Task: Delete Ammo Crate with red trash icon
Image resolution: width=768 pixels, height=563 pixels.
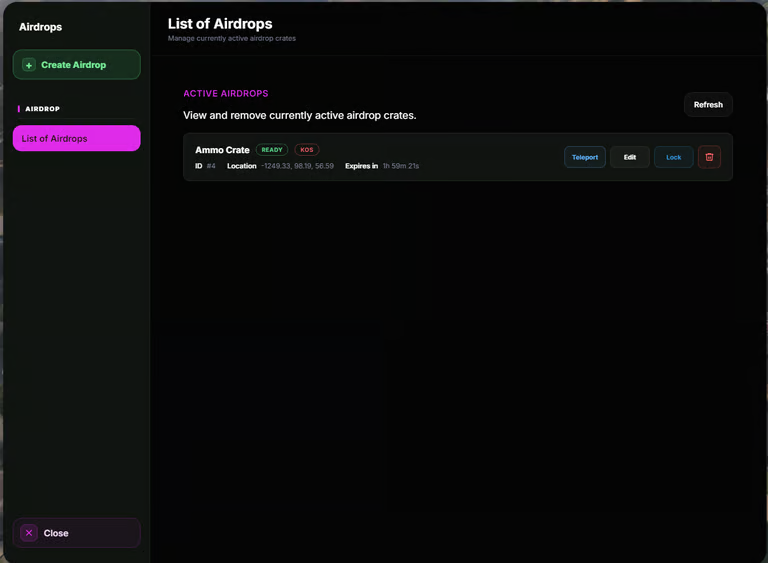Action: [x=709, y=157]
